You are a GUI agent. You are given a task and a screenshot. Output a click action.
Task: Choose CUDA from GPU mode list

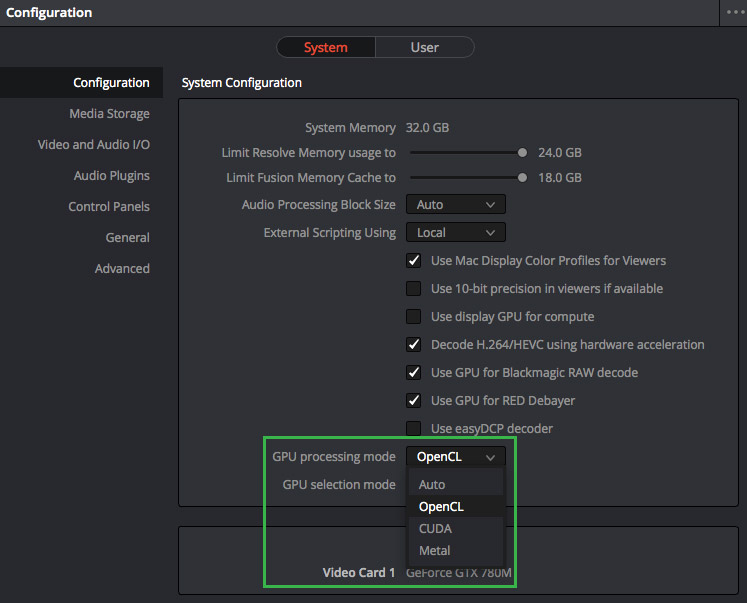coord(435,529)
